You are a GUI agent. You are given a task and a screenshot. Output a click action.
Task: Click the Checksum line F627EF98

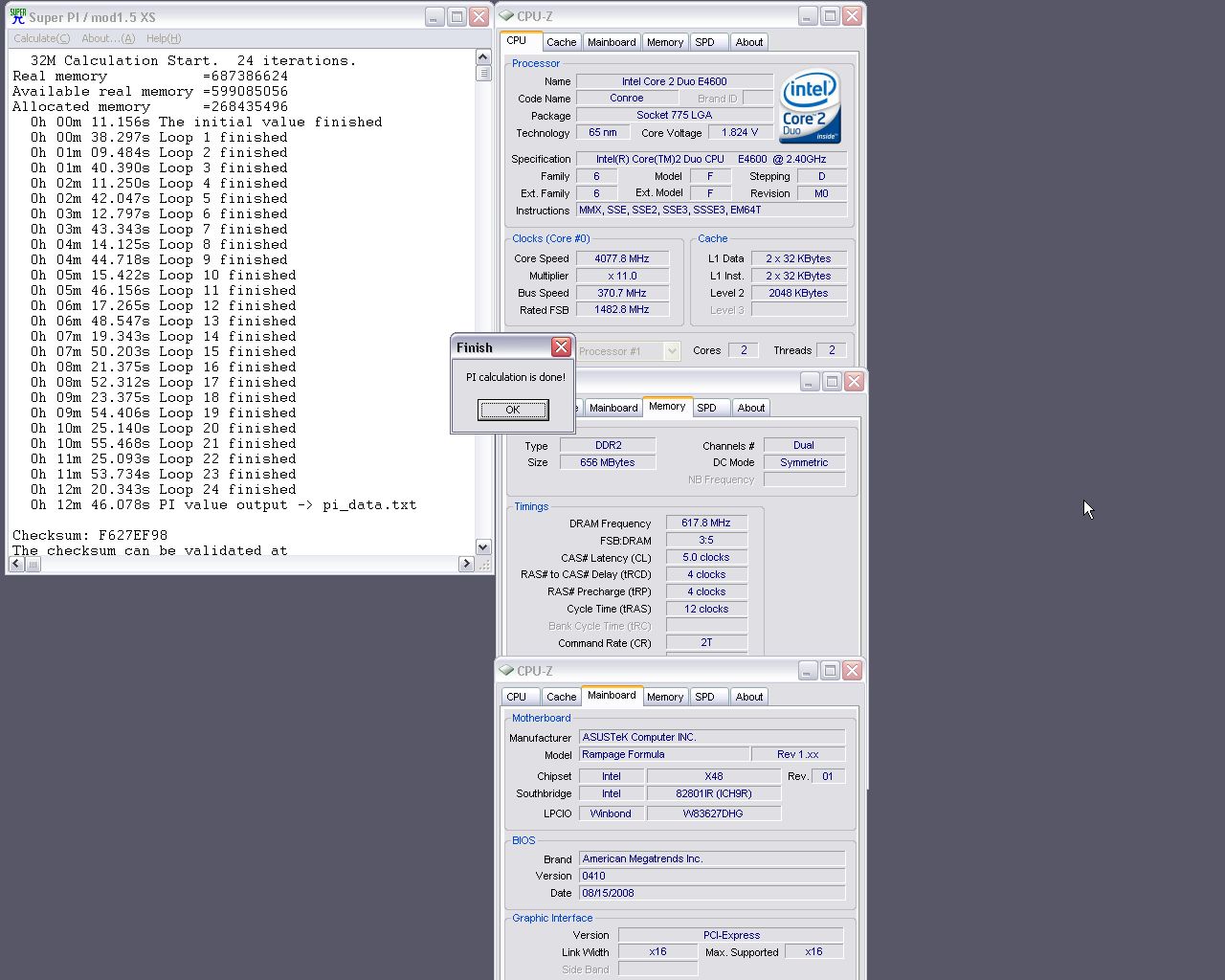pos(90,535)
